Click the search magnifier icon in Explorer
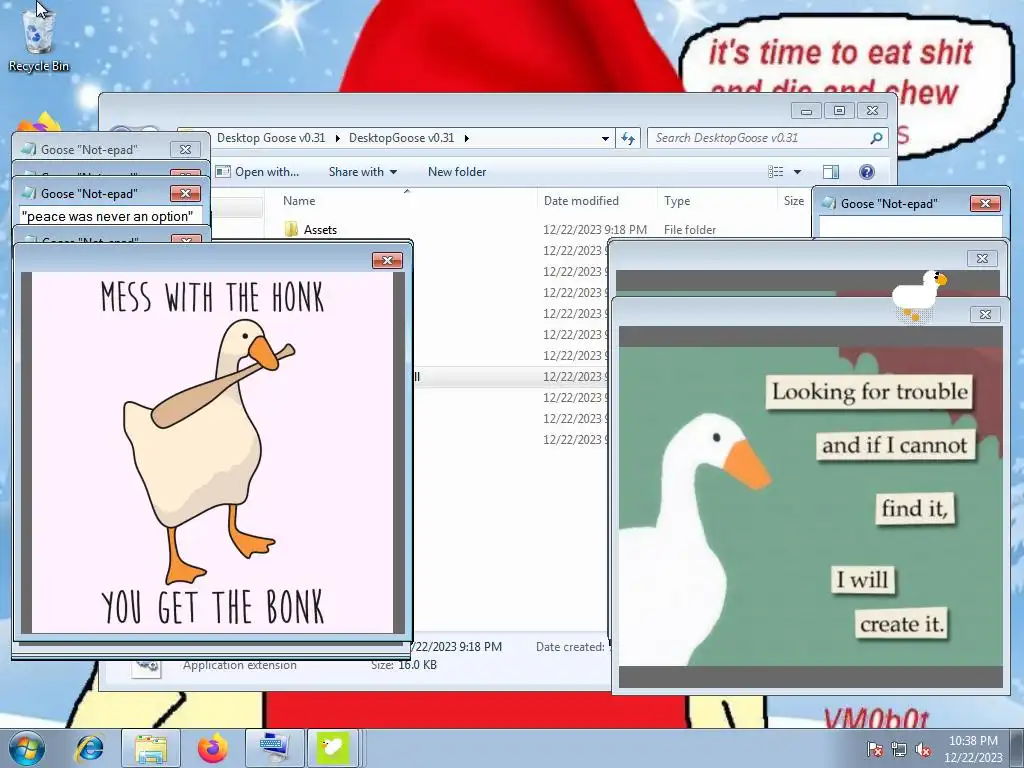This screenshot has width=1024, height=768. point(876,138)
